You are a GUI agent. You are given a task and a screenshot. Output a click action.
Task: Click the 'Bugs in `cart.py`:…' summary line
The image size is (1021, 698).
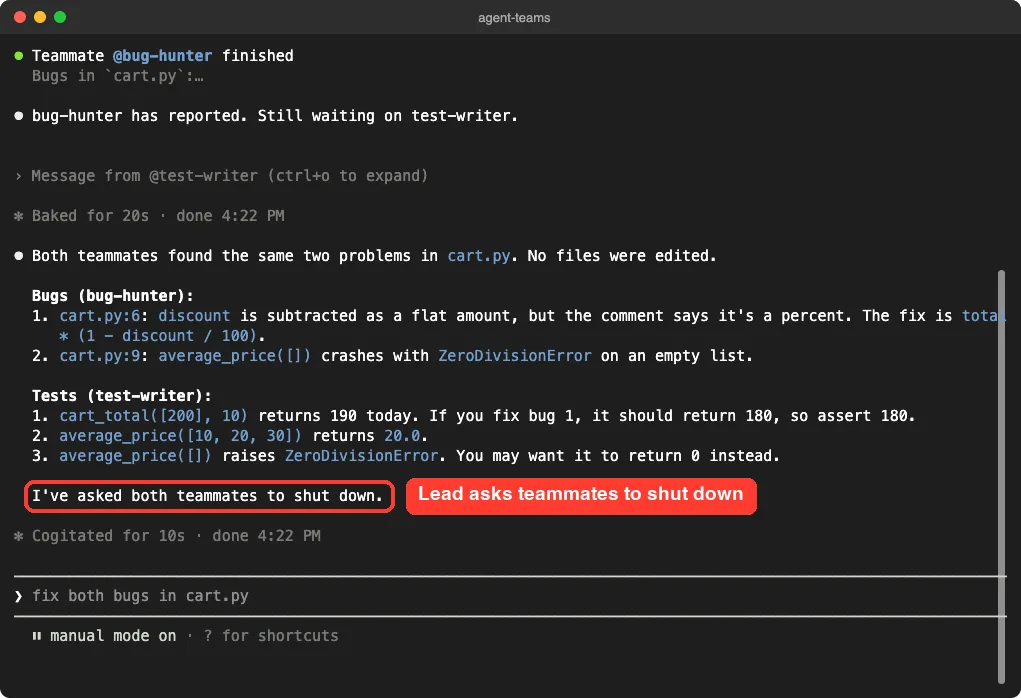click(118, 76)
